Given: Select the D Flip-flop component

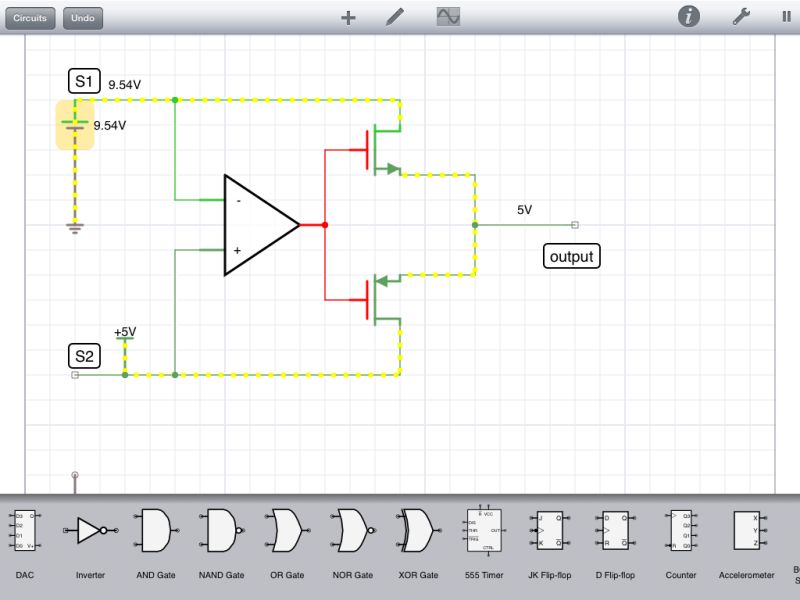Looking at the screenshot, I should coord(614,532).
